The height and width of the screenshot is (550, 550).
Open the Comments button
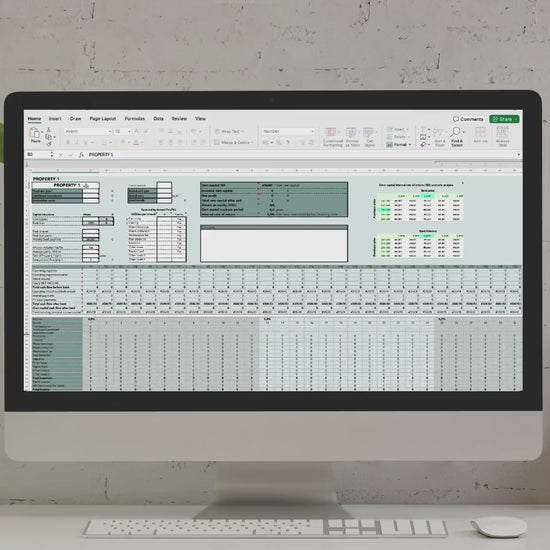(x=468, y=119)
